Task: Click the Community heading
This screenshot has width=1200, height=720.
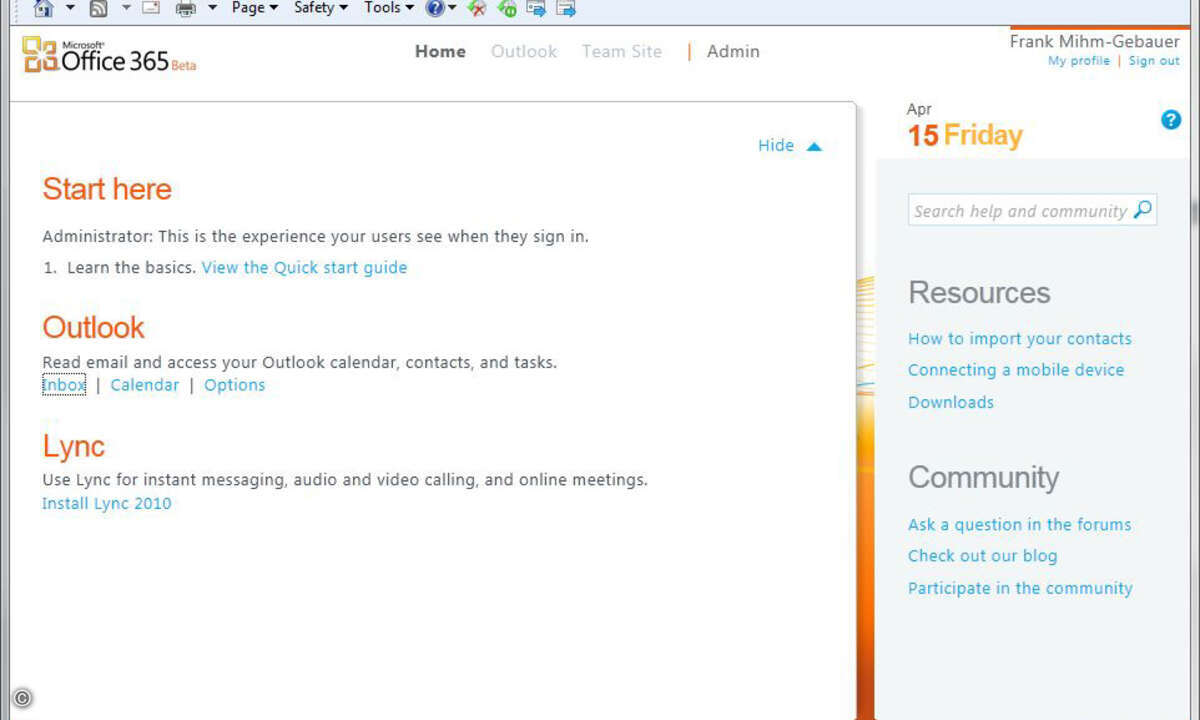Action: pyautogui.click(x=984, y=478)
